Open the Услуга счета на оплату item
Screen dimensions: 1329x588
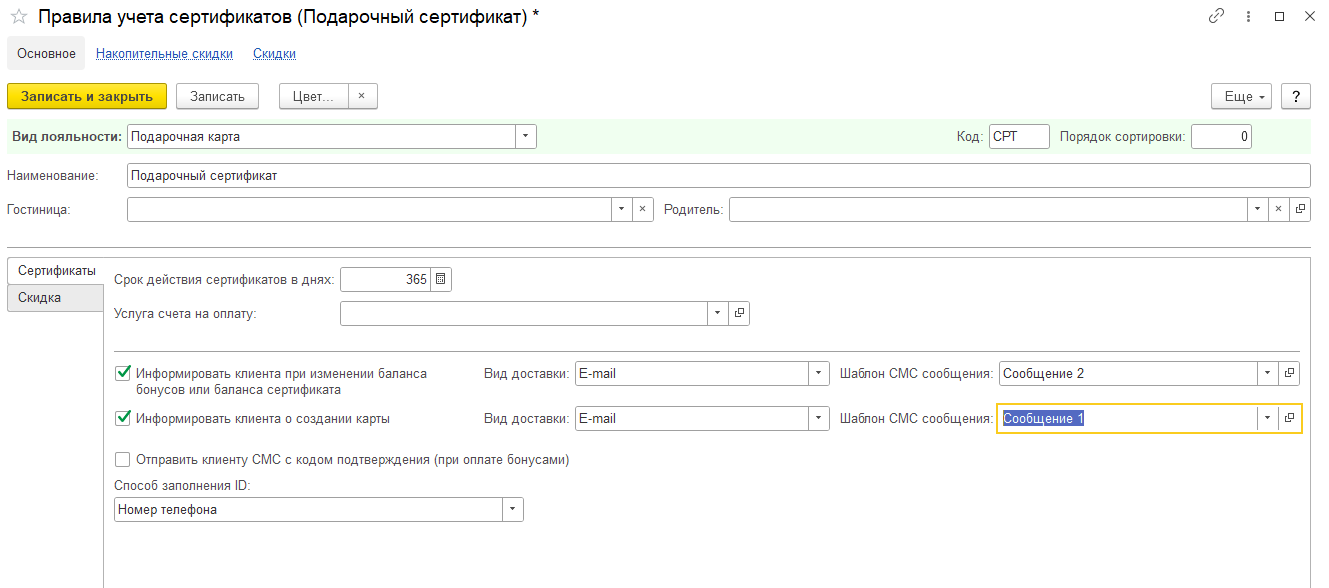pos(740,314)
